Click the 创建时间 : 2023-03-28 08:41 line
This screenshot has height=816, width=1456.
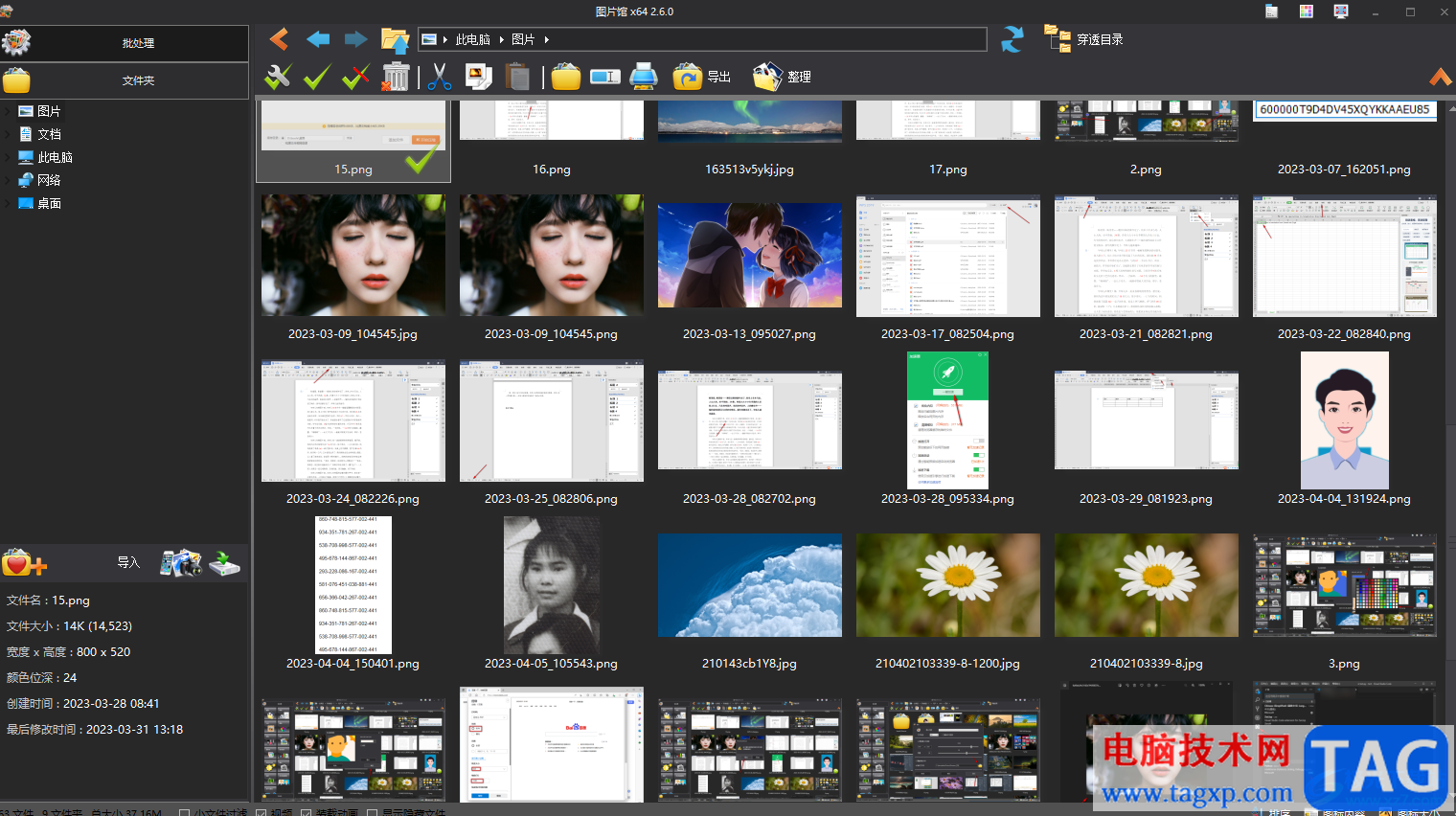[83, 704]
